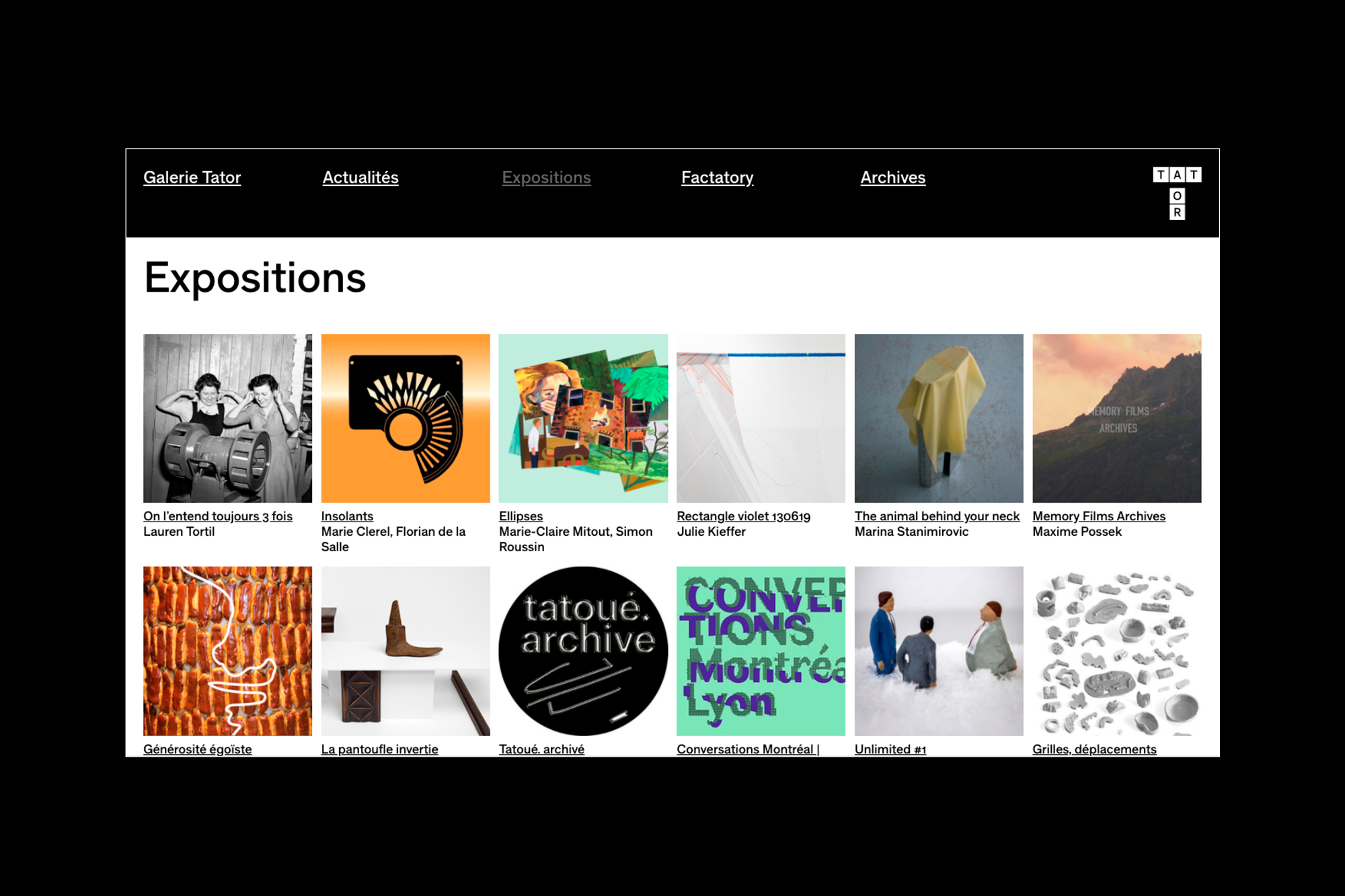Follow the On l'entend toujours 3 fois link
The width and height of the screenshot is (1345, 896).
[218, 516]
